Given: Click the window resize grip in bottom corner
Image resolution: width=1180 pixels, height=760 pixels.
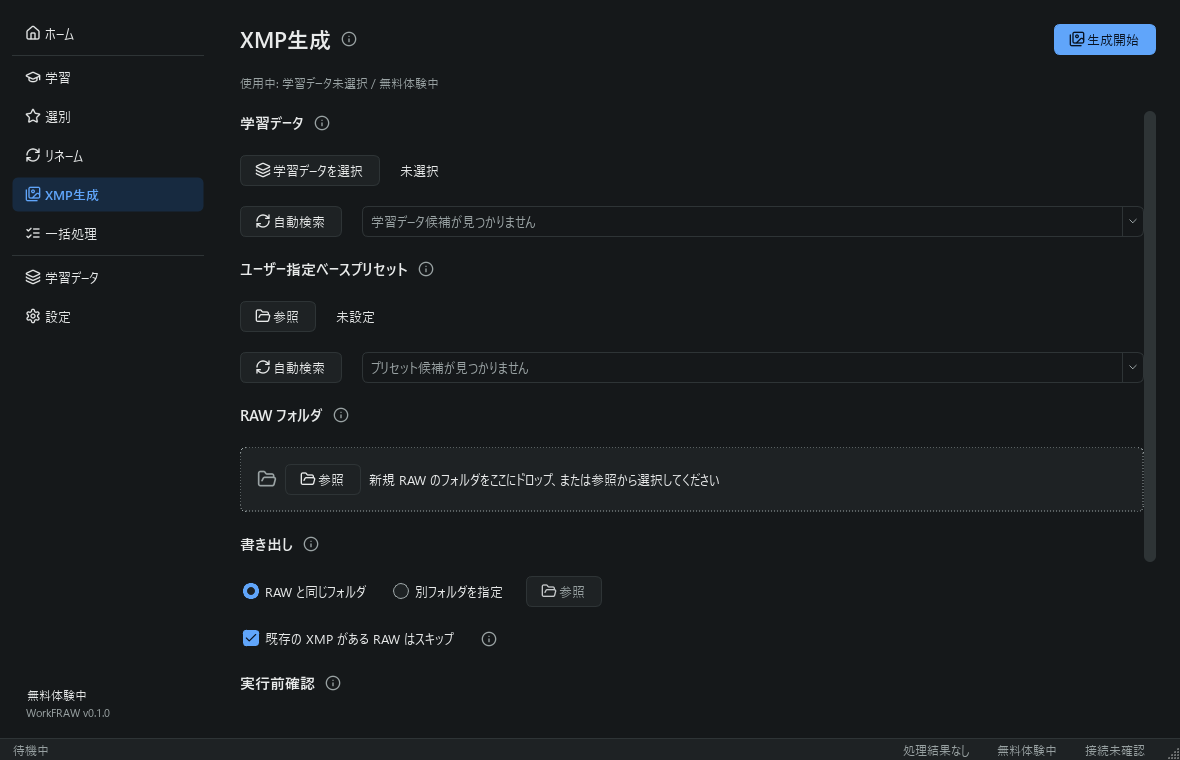Looking at the screenshot, I should tap(1172, 752).
